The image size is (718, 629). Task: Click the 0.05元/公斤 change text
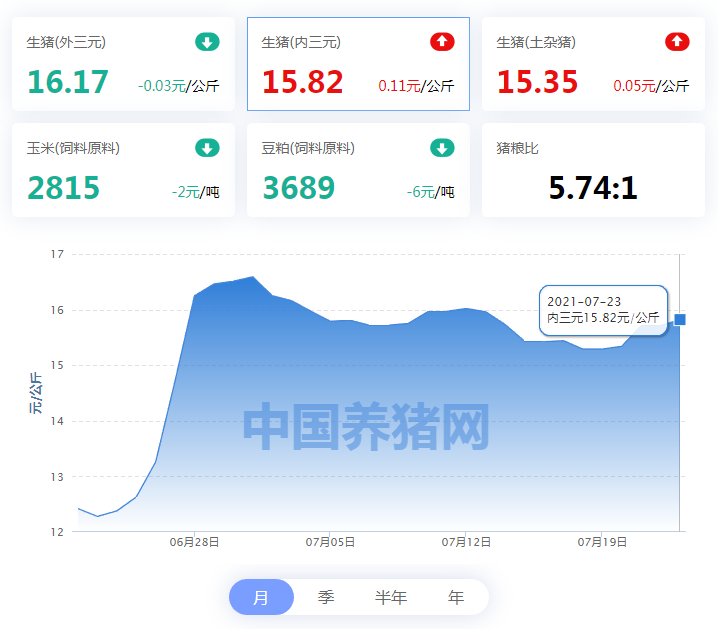pyautogui.click(x=651, y=86)
